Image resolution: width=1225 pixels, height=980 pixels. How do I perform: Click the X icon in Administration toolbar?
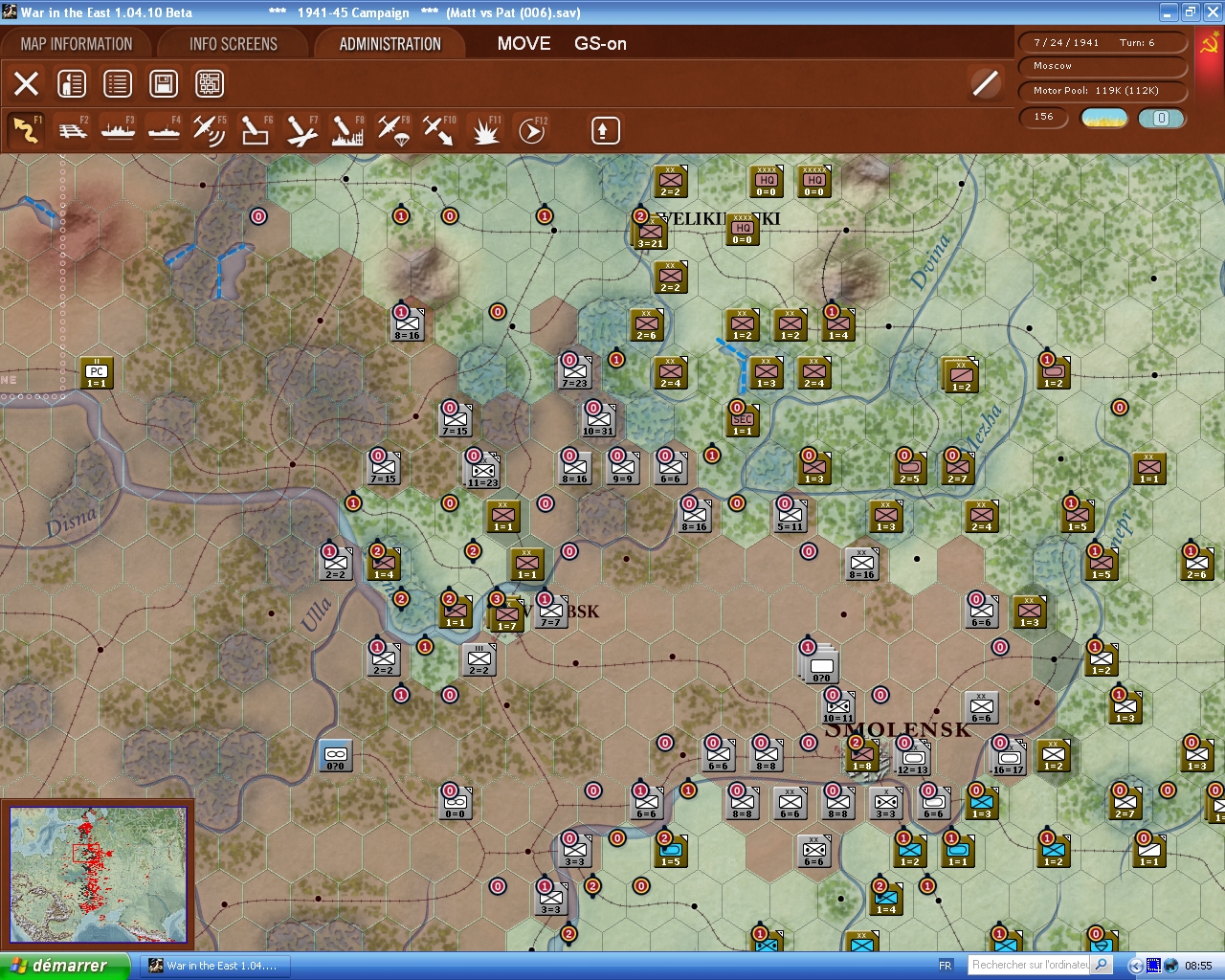[27, 83]
